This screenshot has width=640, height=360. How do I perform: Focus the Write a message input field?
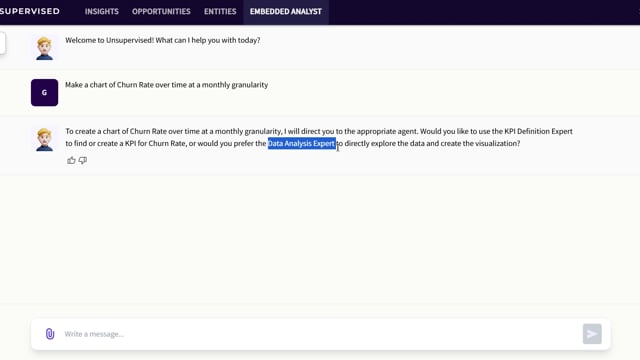click(x=320, y=334)
